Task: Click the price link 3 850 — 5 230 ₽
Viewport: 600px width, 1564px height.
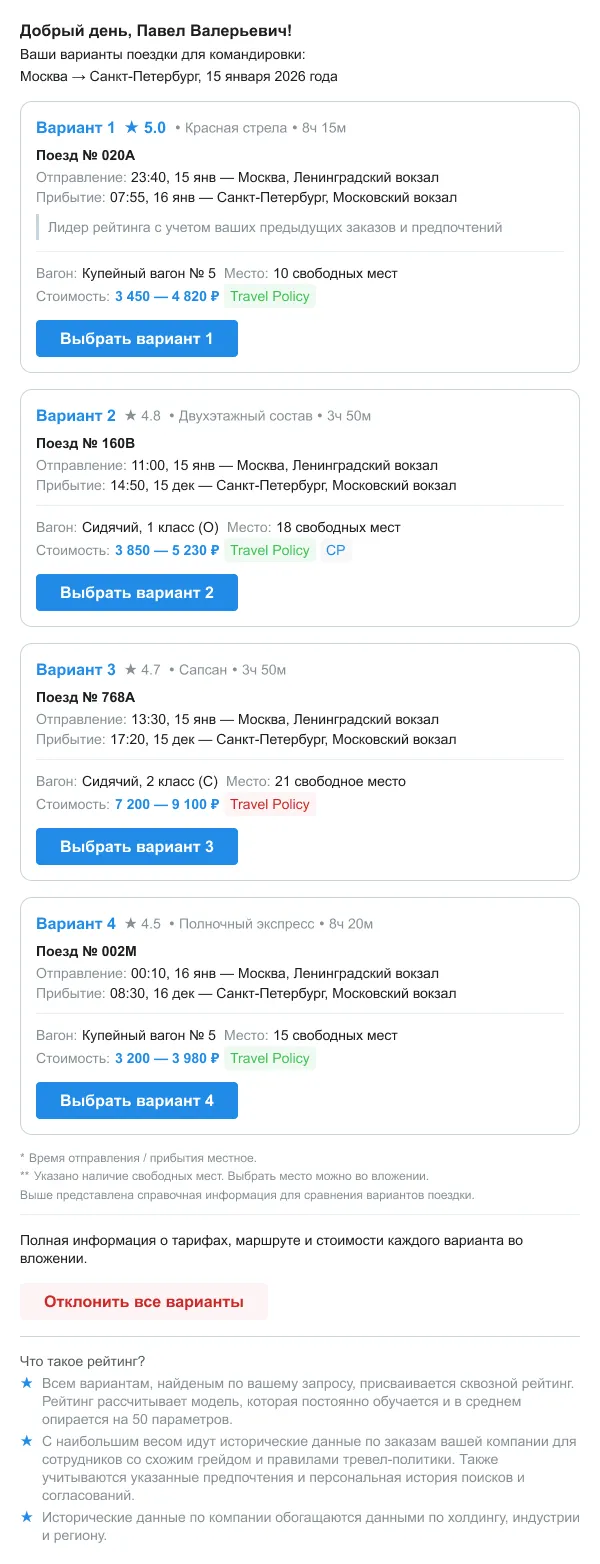Action: coord(165,549)
